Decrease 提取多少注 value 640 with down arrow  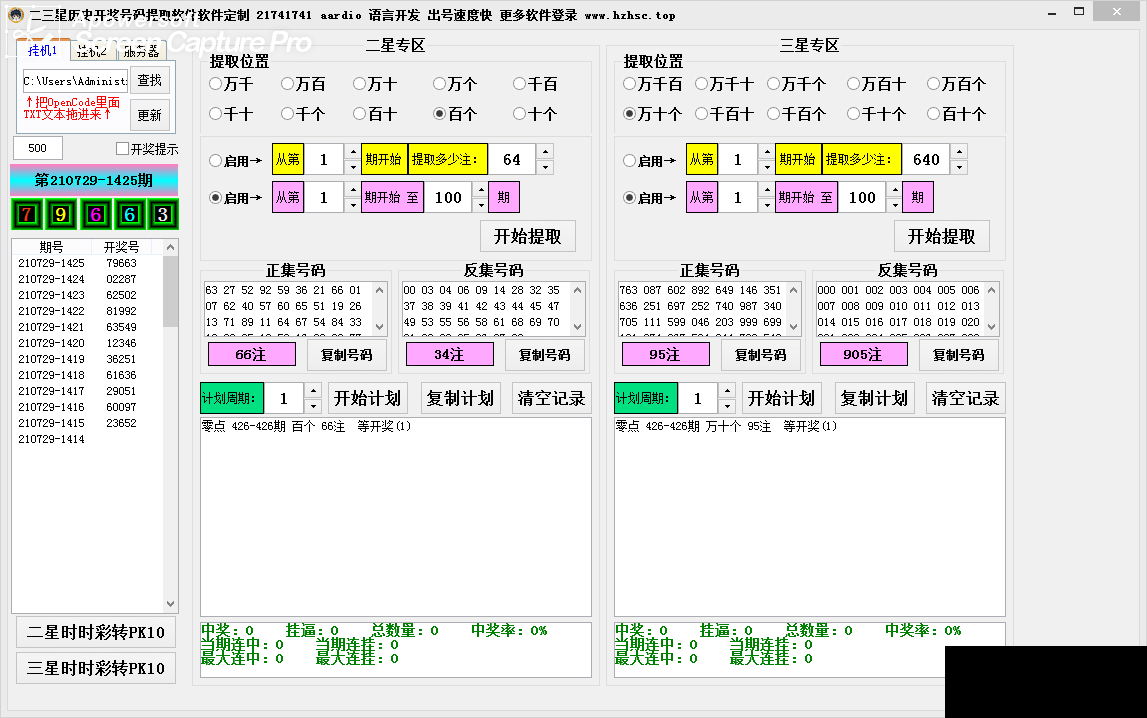click(960, 167)
